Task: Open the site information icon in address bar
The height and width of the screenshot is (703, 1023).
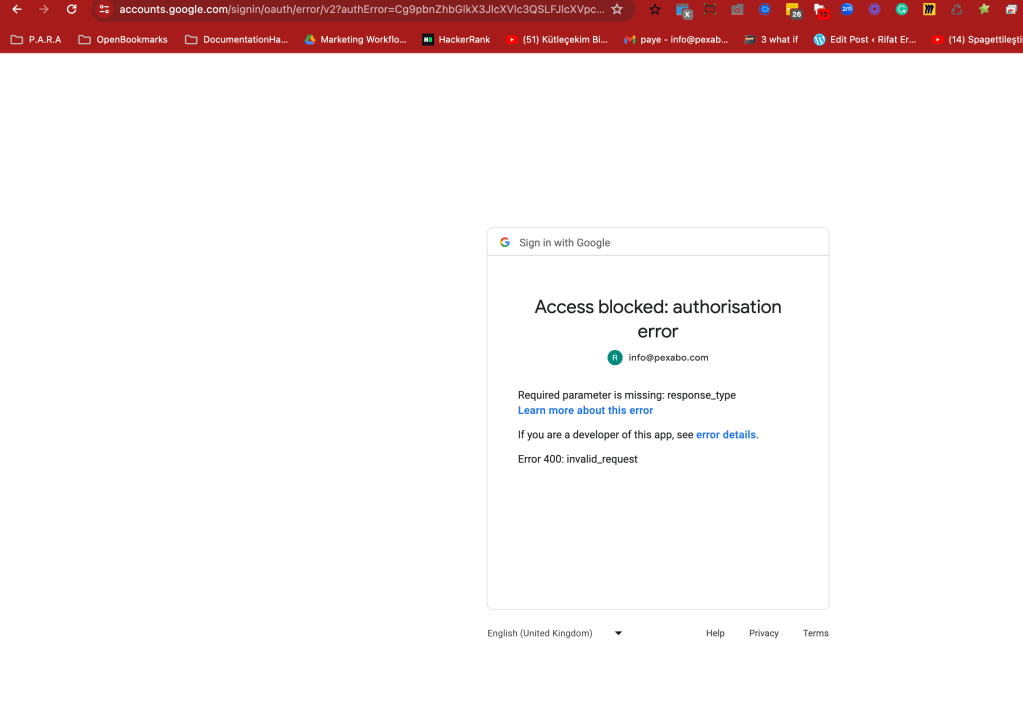Action: coord(104,9)
